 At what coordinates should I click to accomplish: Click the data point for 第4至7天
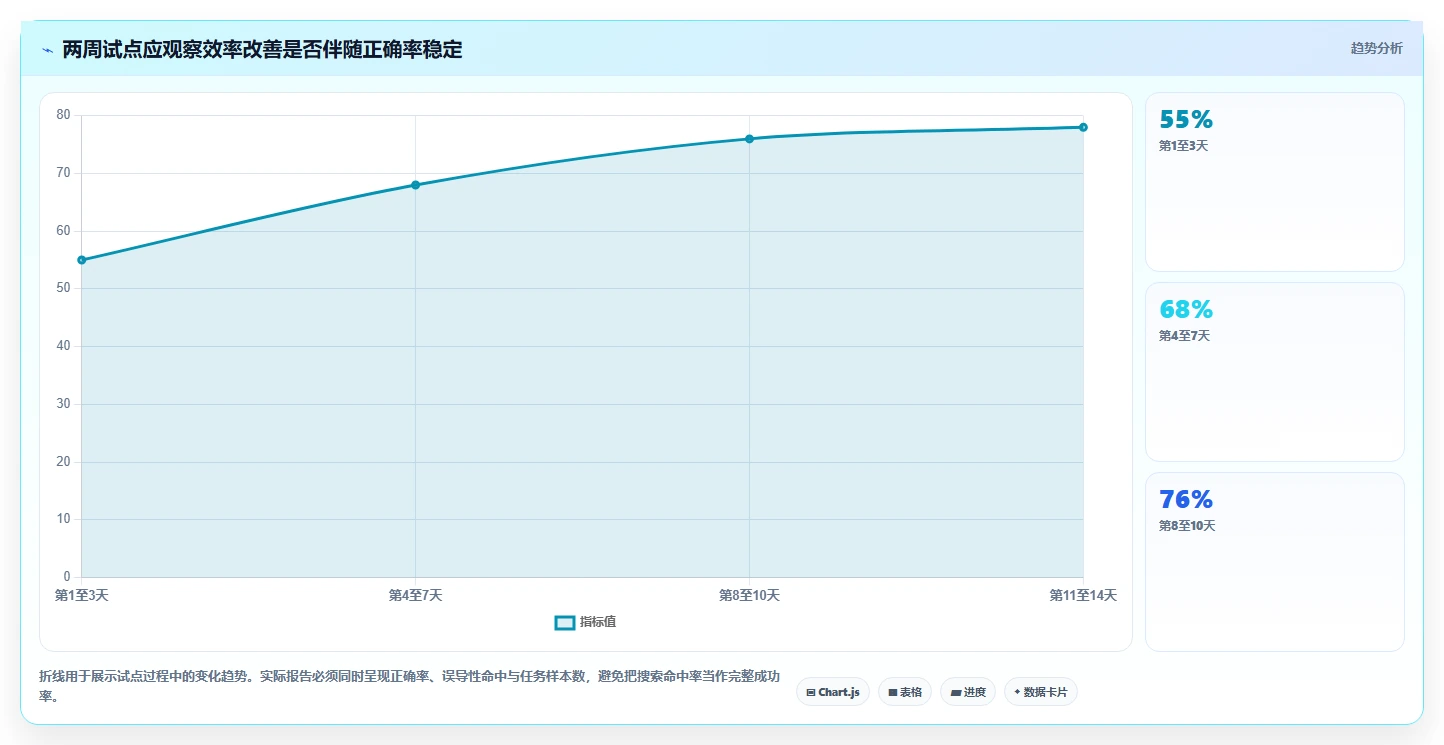tap(416, 185)
